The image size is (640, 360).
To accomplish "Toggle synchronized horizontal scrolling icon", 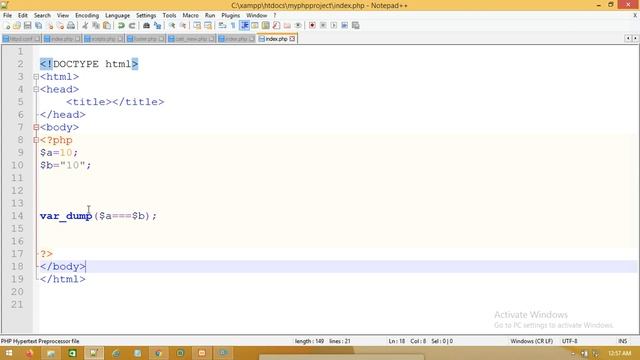I will [208, 26].
